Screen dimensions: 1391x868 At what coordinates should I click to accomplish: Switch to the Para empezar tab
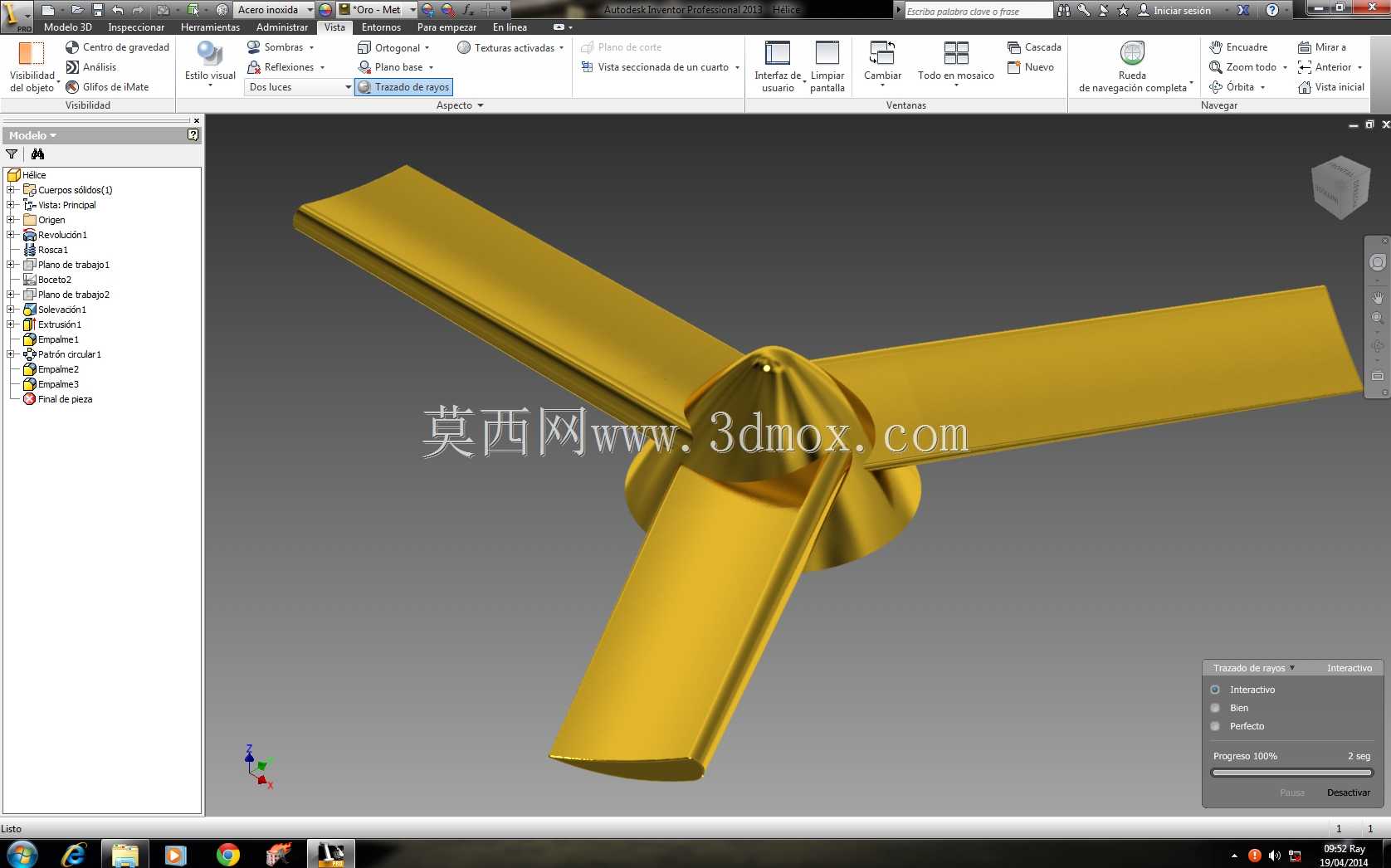(x=447, y=27)
